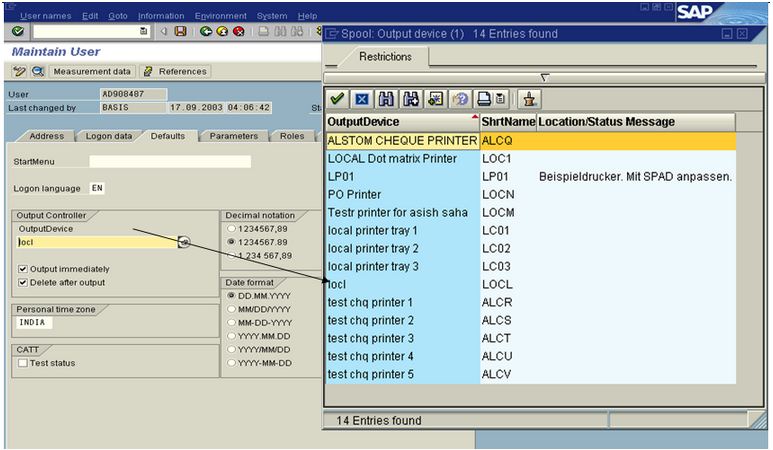773x450 pixels.
Task: Switch to the Parameters tab
Action: click(234, 136)
